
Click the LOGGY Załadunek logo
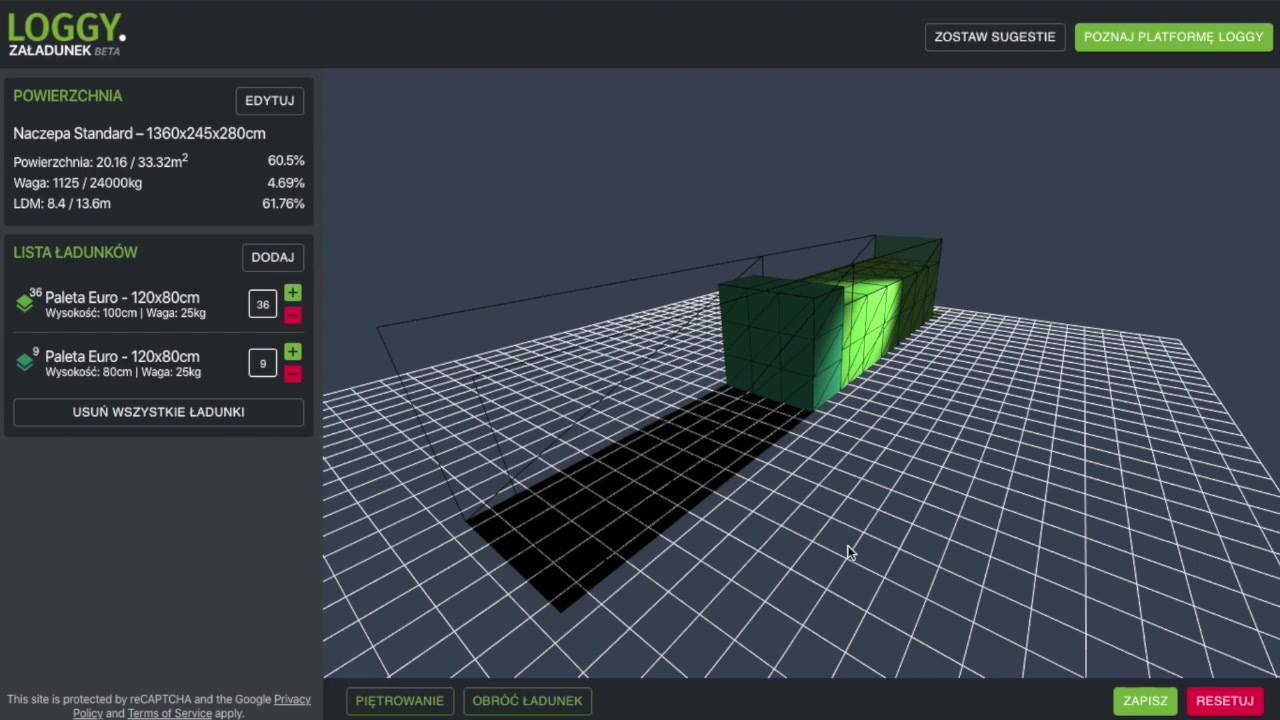(67, 35)
